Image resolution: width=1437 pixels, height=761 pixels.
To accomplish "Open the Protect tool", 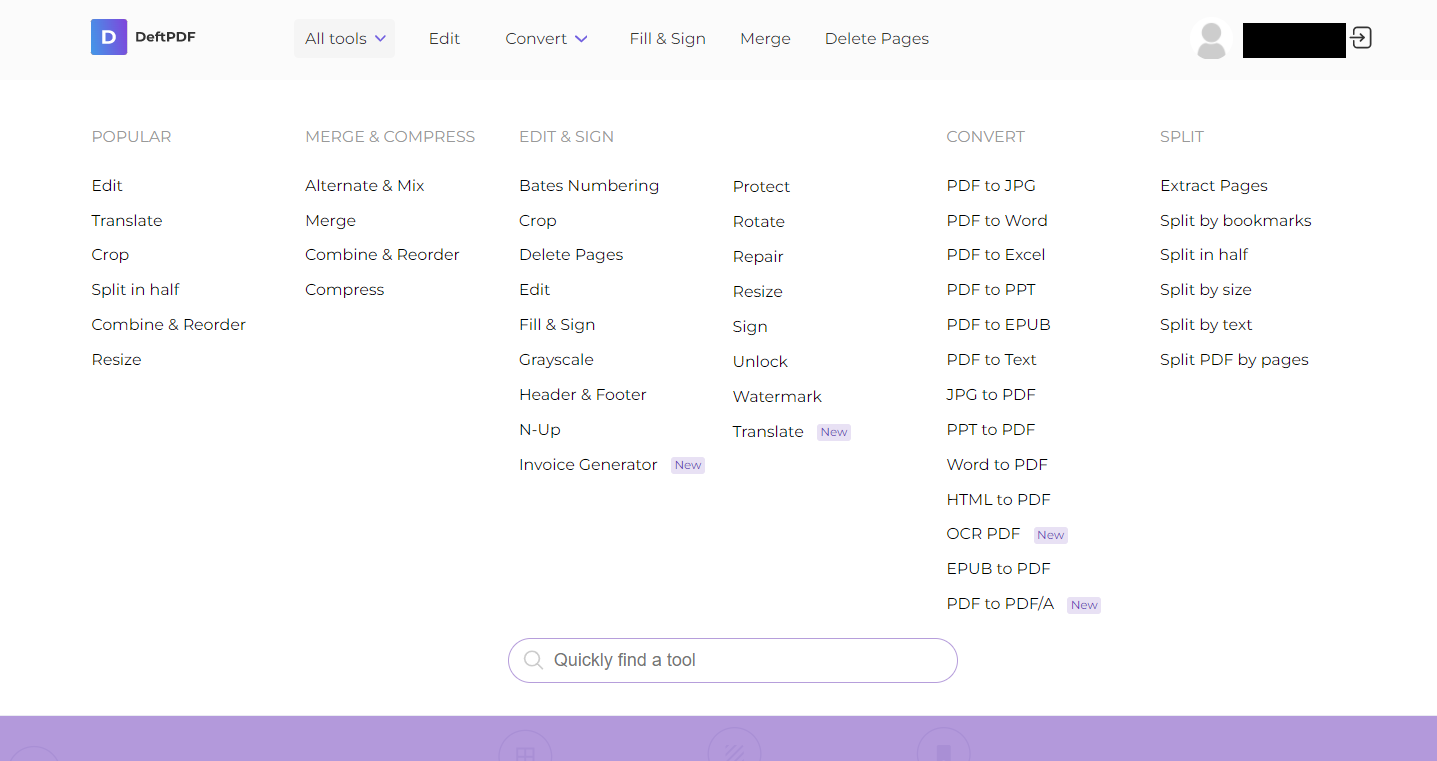I will [x=761, y=186].
